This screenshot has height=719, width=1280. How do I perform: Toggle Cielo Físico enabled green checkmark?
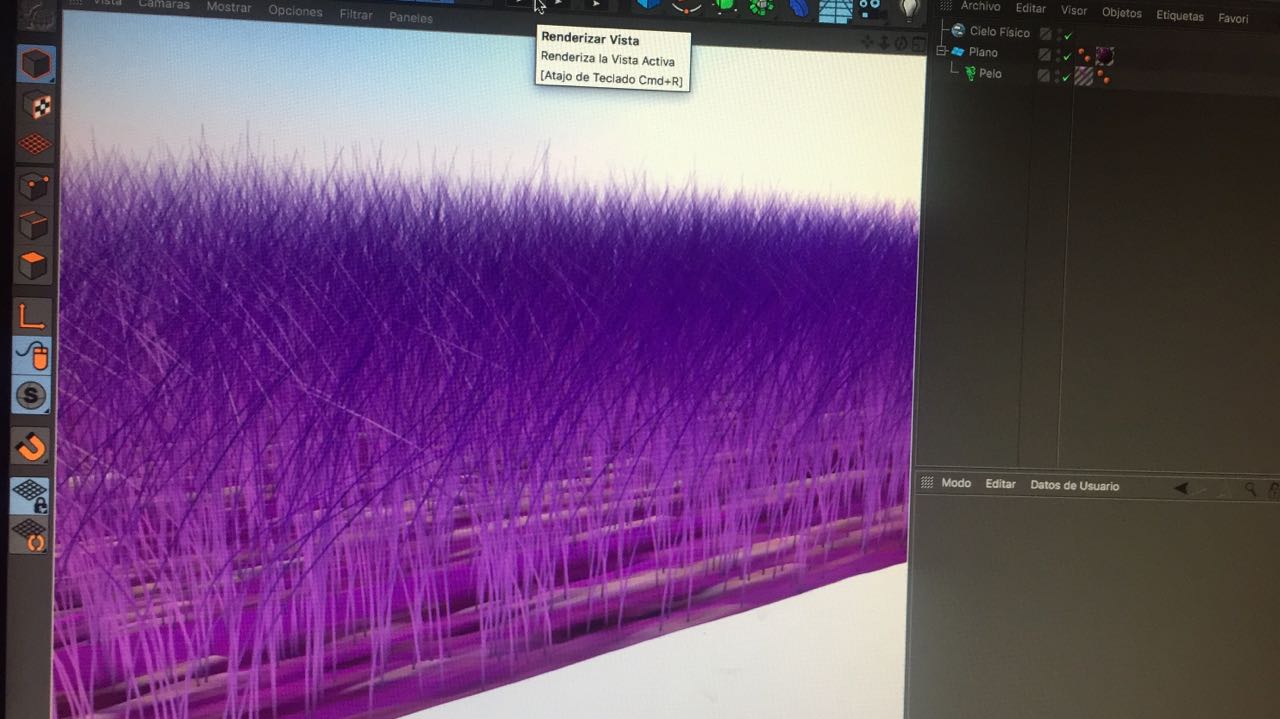(1068, 35)
